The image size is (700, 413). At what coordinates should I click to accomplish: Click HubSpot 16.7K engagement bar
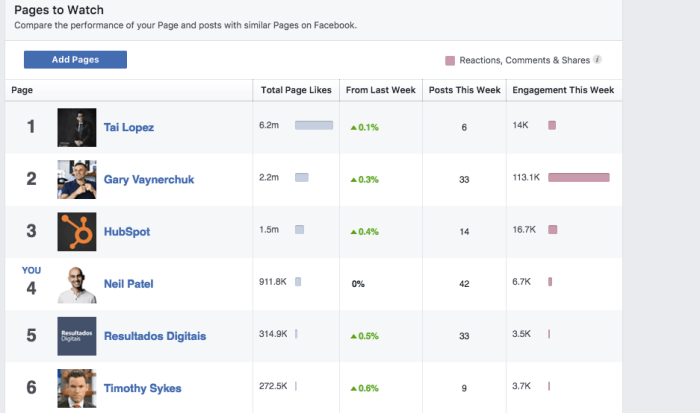[553, 230]
